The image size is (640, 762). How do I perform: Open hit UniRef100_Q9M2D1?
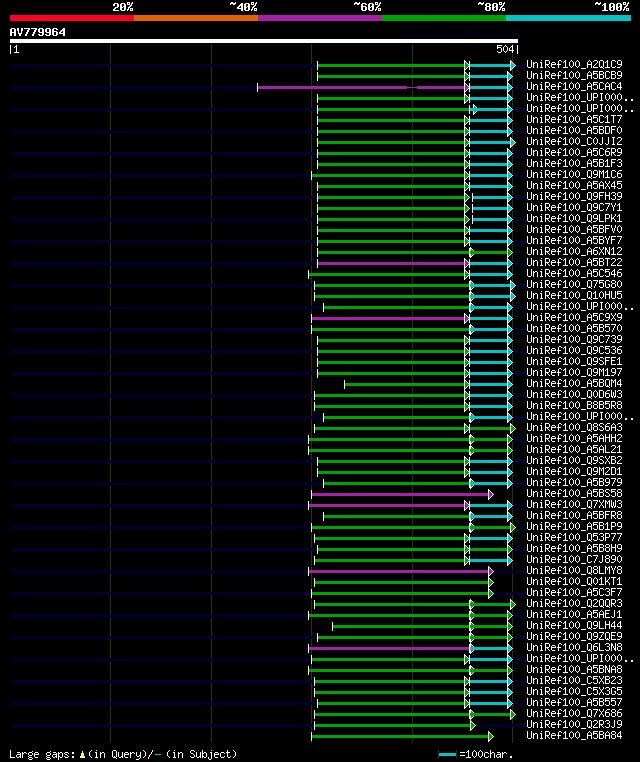tap(574, 471)
